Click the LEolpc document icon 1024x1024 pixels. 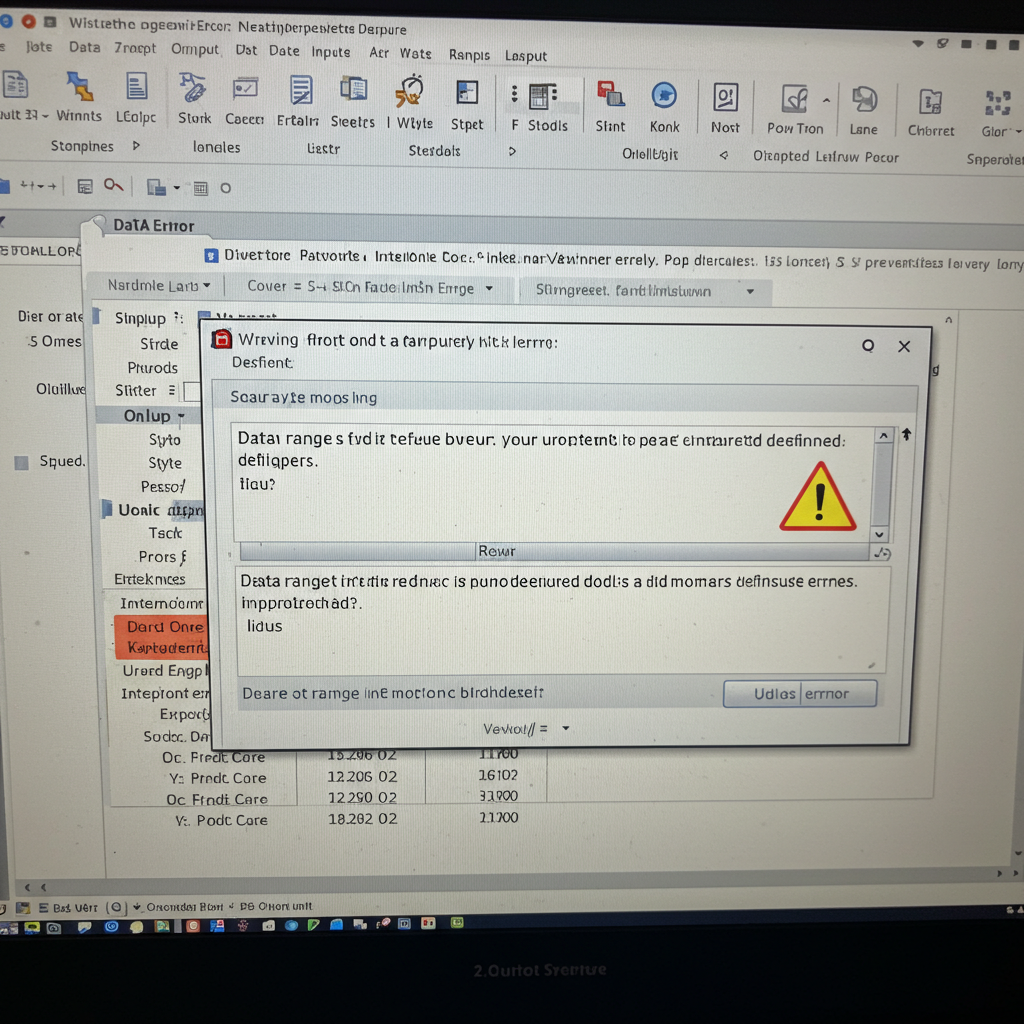pos(136,87)
